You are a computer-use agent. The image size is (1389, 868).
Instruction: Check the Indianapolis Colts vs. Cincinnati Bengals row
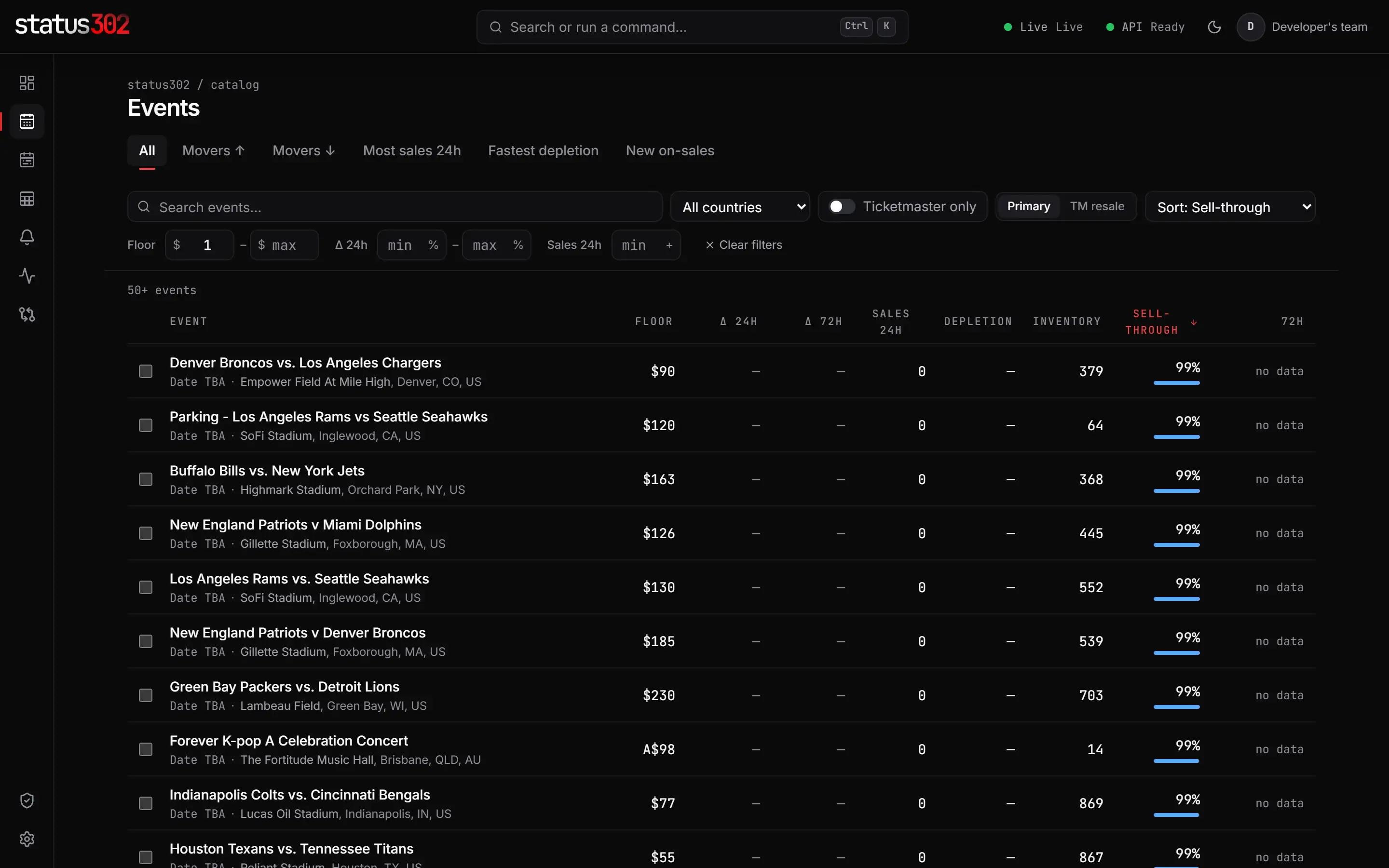pyautogui.click(x=146, y=803)
